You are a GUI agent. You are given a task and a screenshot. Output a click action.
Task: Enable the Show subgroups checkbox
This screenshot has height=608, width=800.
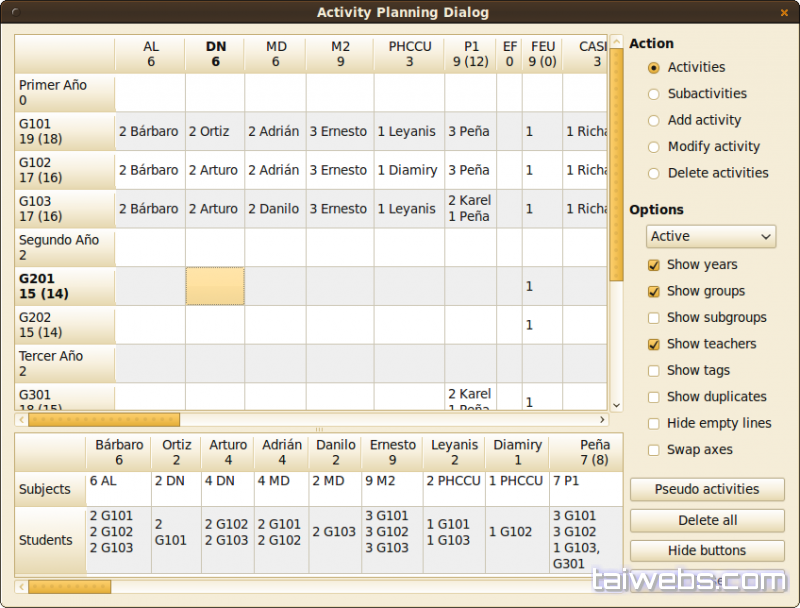tap(654, 318)
